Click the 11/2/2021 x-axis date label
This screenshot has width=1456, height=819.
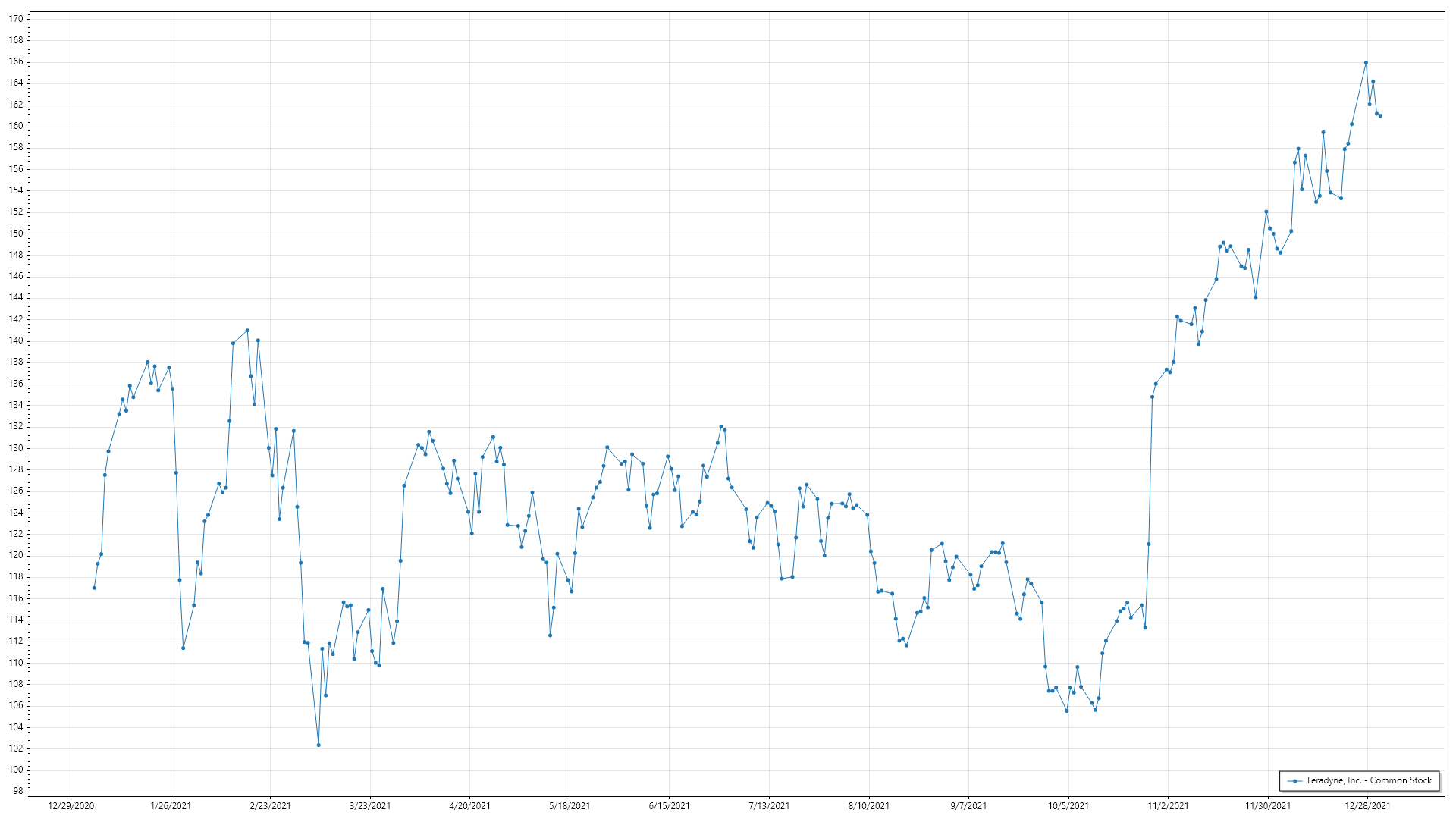(x=1168, y=805)
